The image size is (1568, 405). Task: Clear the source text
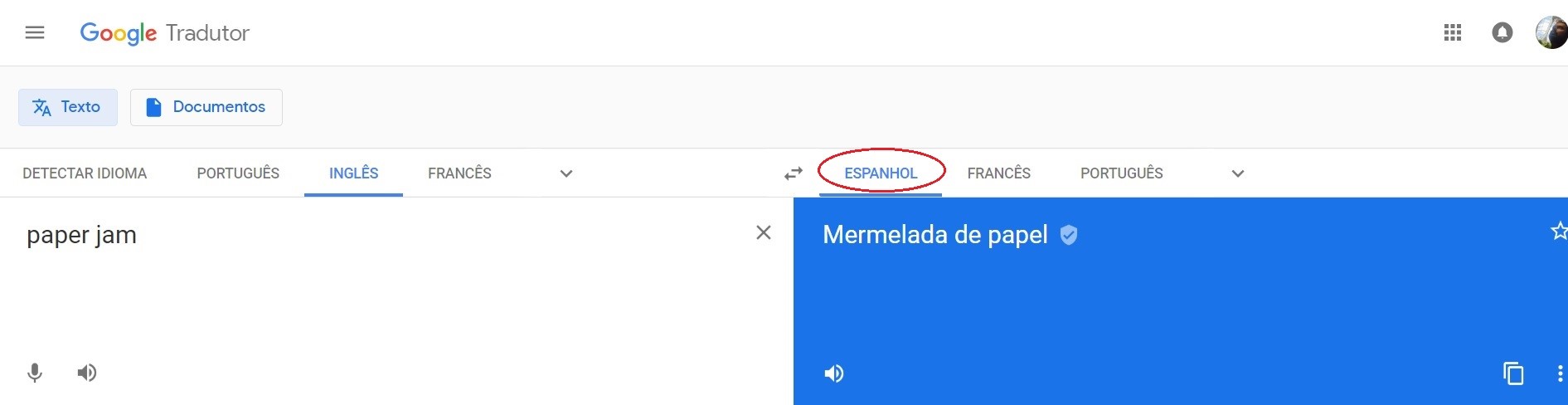point(764,233)
